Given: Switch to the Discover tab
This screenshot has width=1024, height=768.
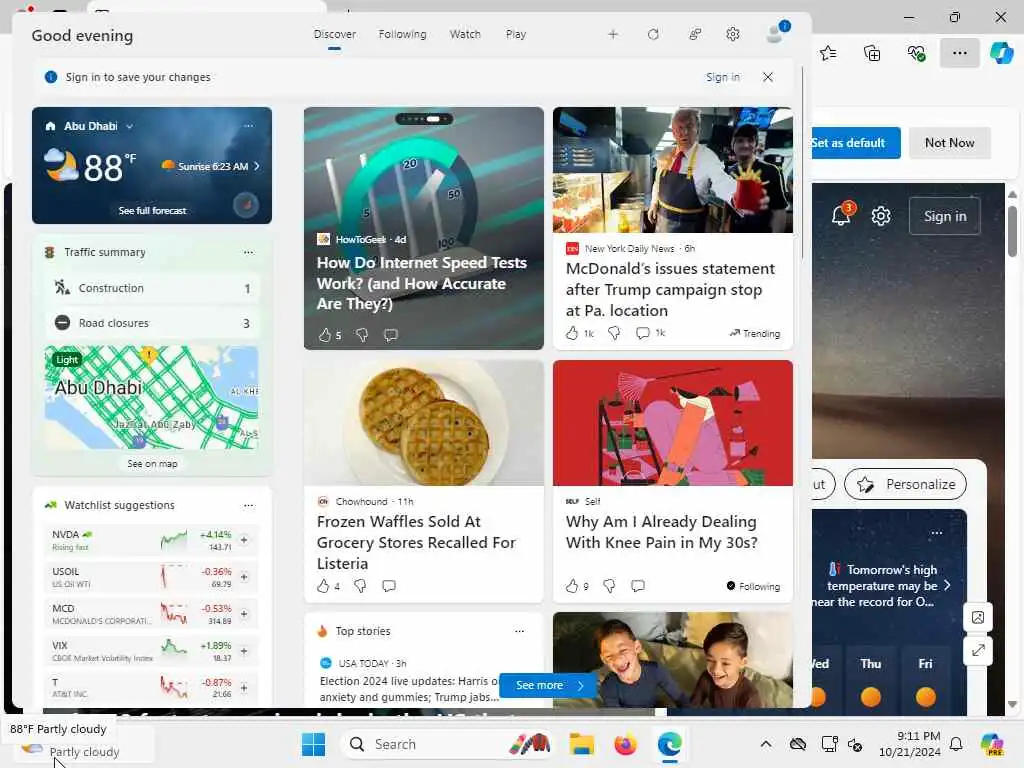Looking at the screenshot, I should 334,35.
